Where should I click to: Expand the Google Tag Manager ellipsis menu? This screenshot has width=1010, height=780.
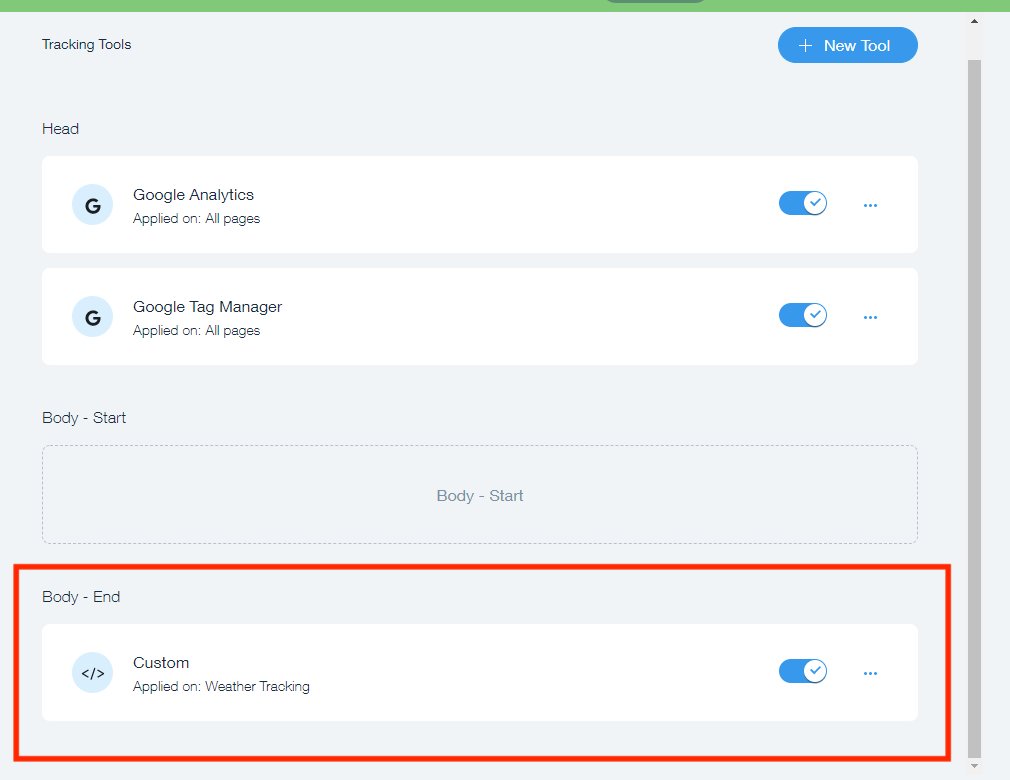(x=870, y=317)
